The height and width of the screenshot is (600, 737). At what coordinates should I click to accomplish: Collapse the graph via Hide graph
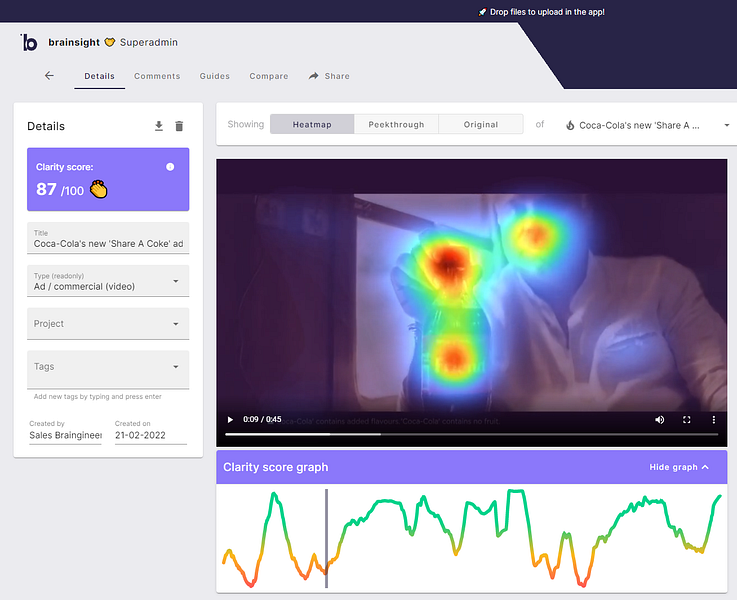tap(679, 467)
